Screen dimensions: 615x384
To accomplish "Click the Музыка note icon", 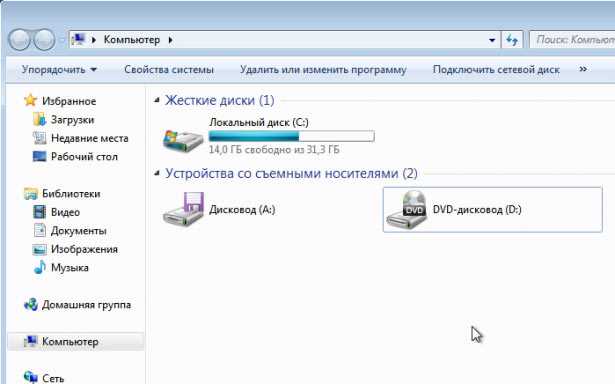I will (x=39, y=268).
